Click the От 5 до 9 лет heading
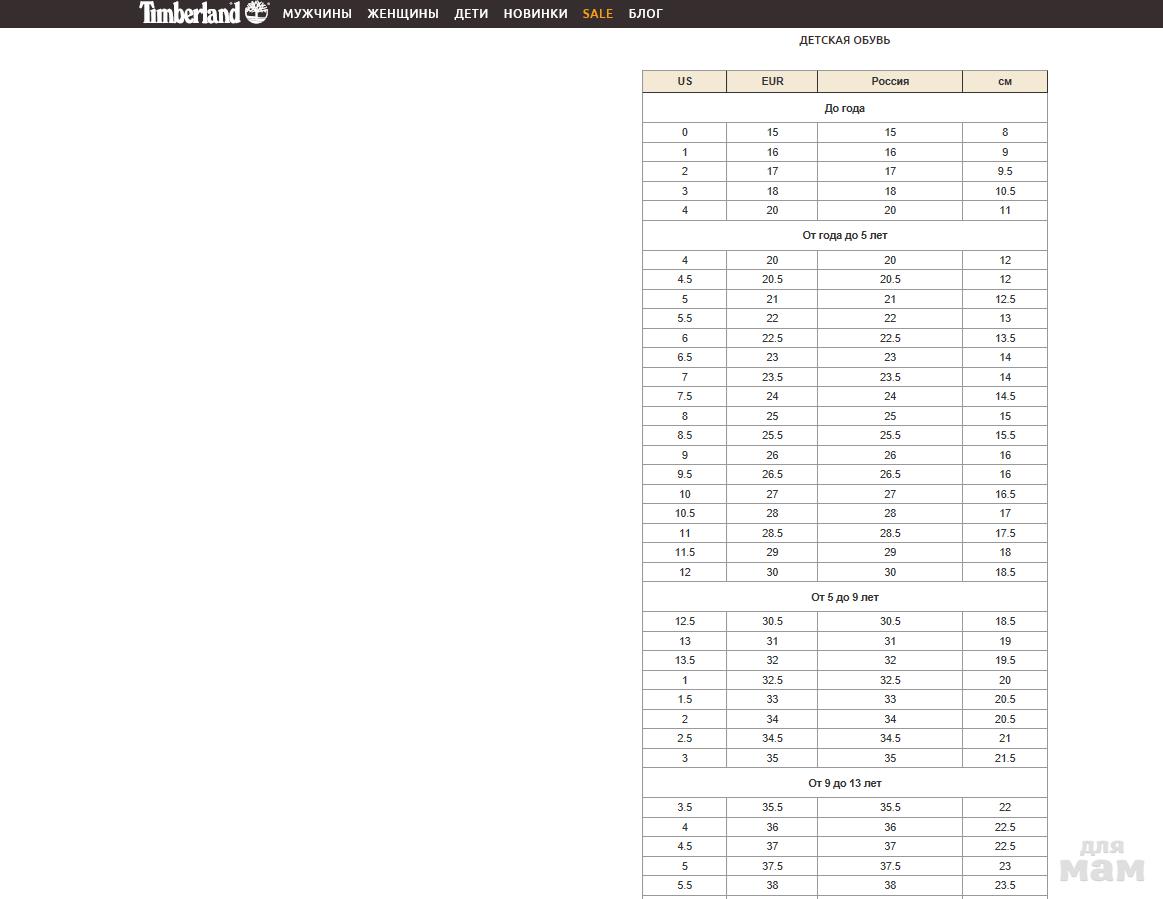Screen dimensions: 1163x899 844,598
